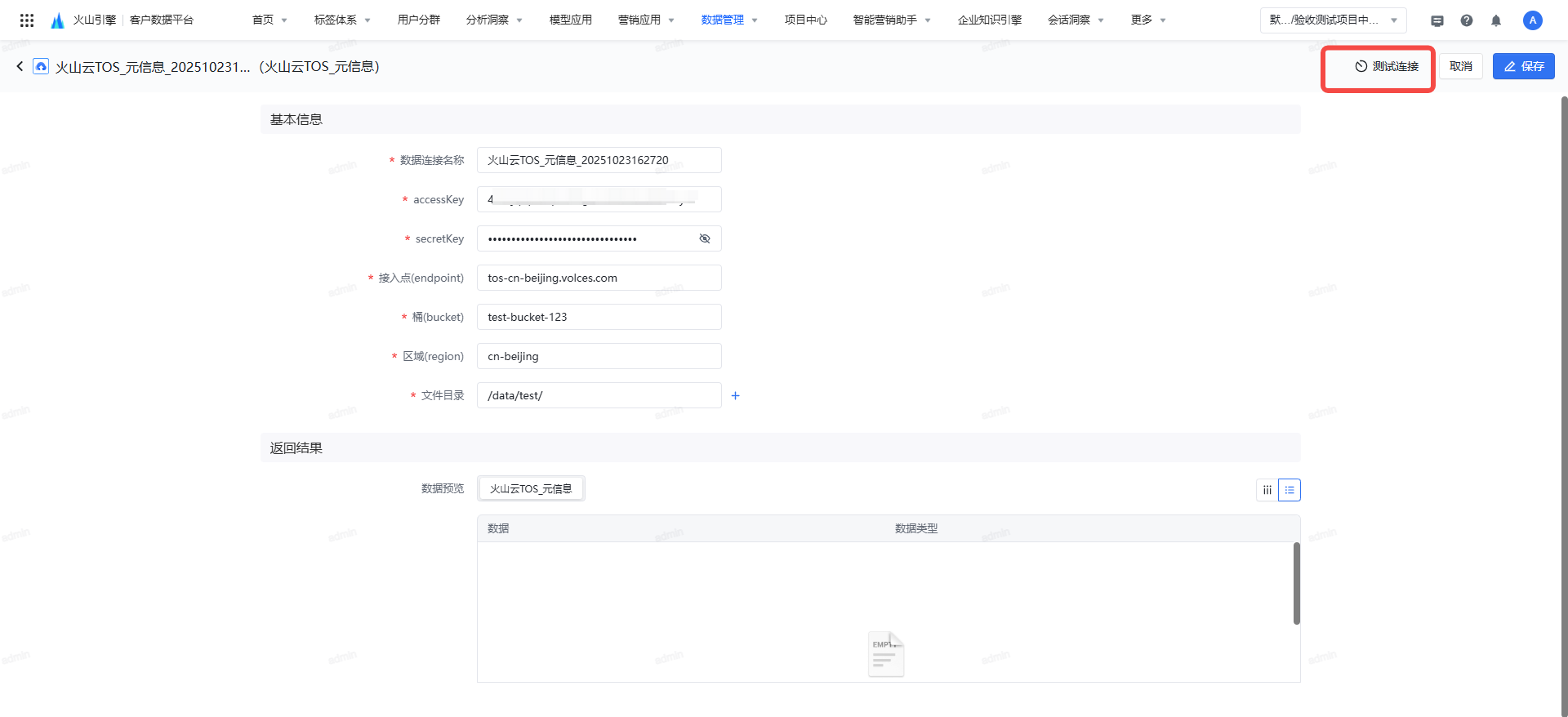Click the 桶(bucket) input field

pyautogui.click(x=599, y=317)
